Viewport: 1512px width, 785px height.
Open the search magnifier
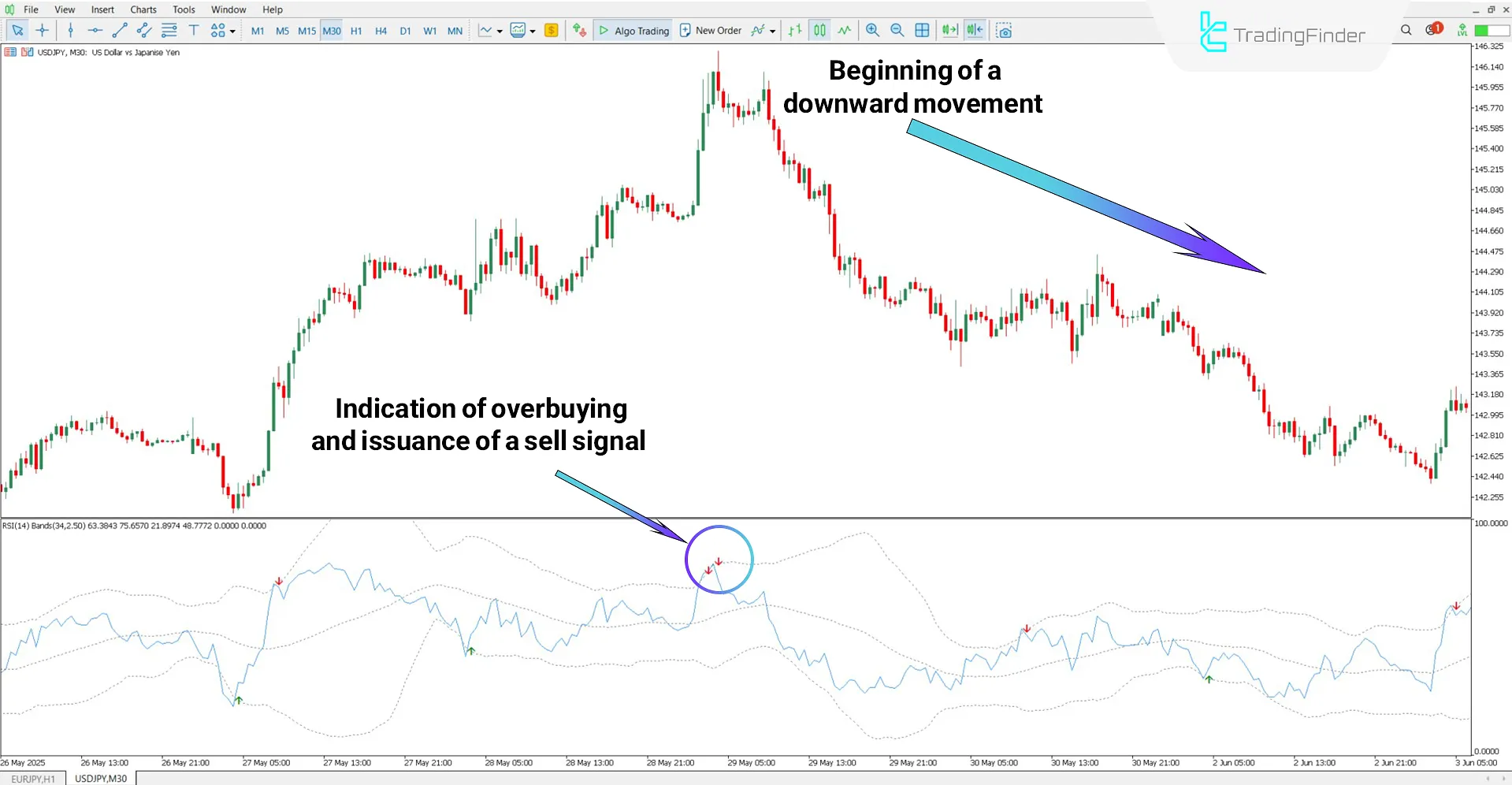[x=1406, y=30]
